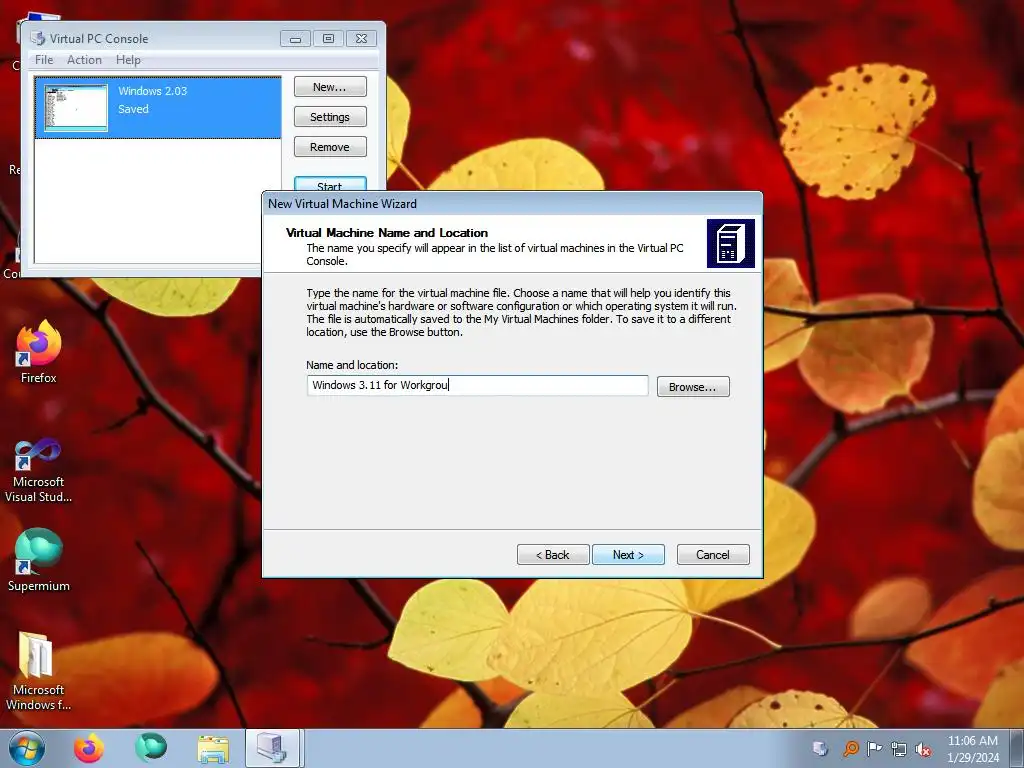Click the Saved status text
This screenshot has height=768, width=1024.
pos(133,109)
